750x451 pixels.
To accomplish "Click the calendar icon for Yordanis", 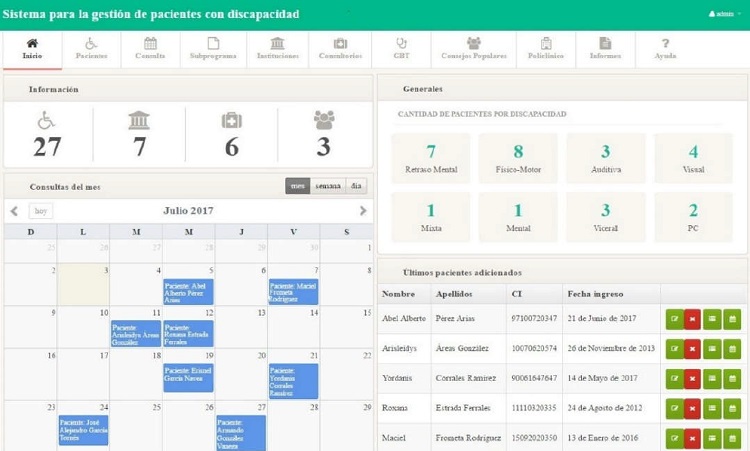I will (x=731, y=380).
